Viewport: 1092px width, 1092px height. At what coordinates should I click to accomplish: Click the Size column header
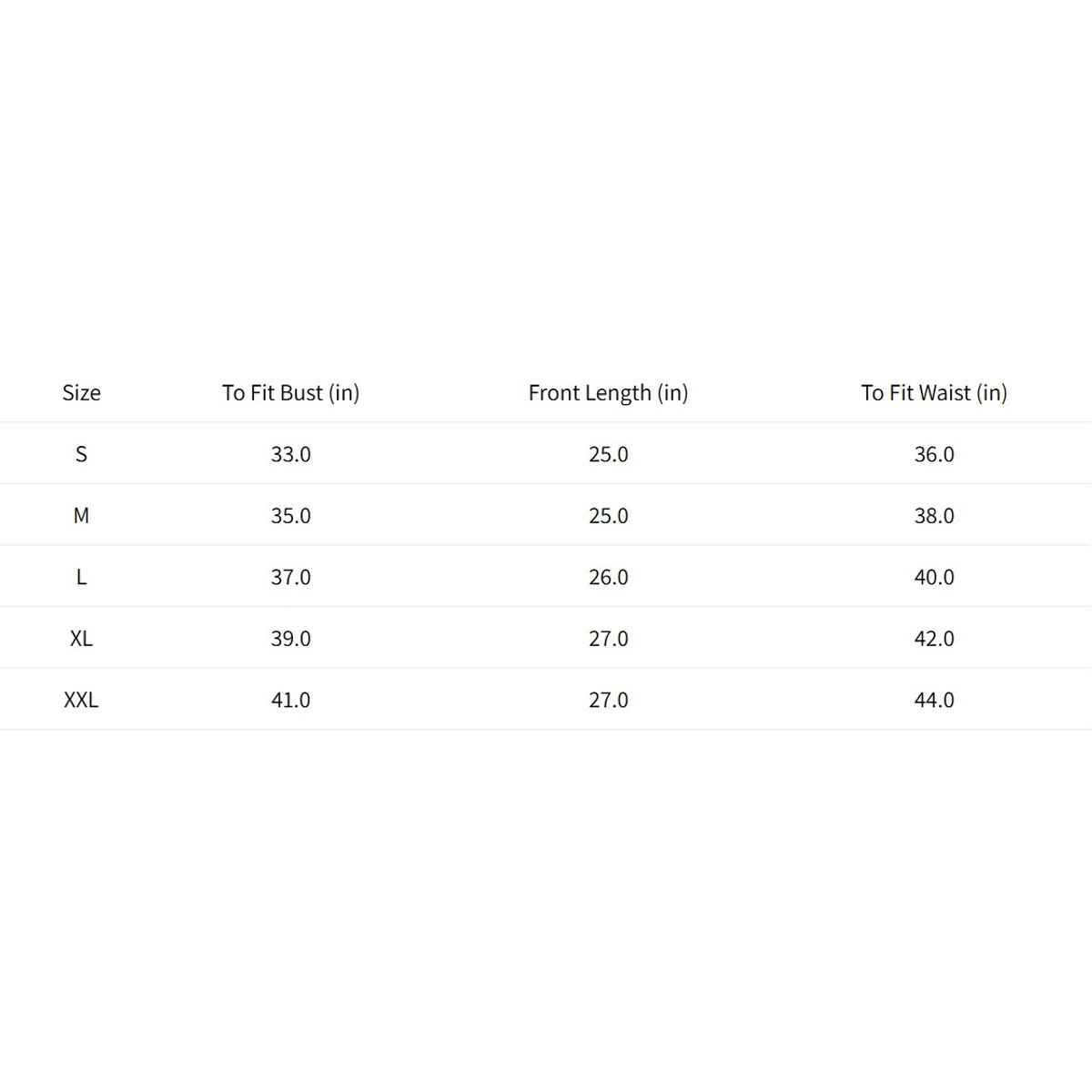(81, 393)
